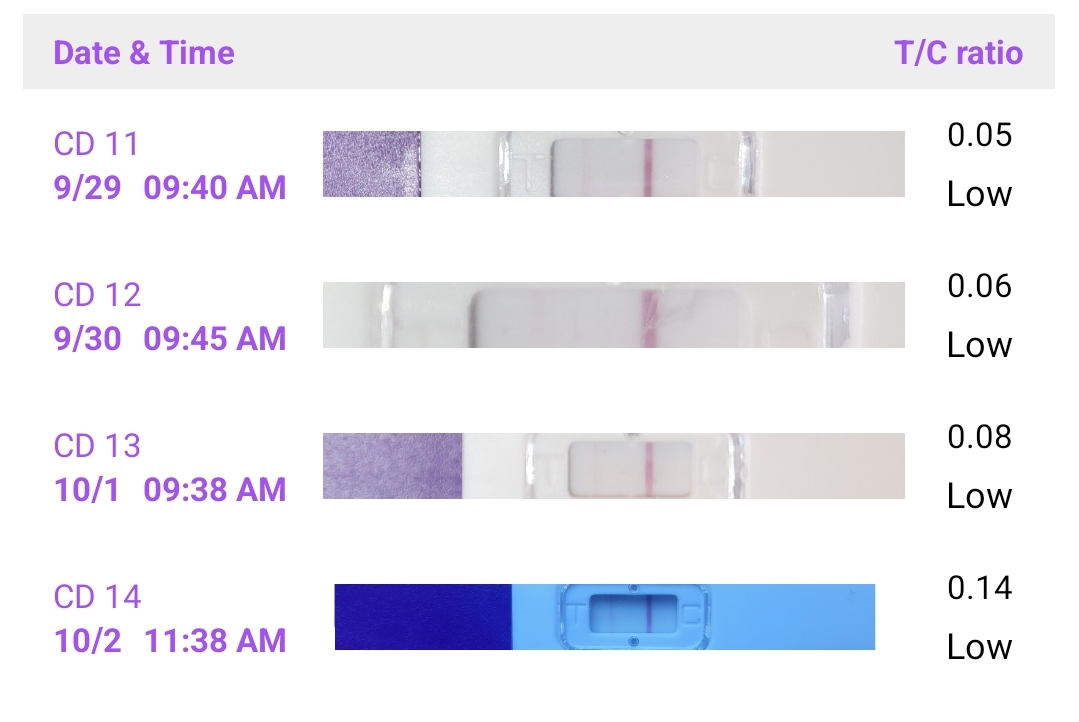This screenshot has width=1079, height=722.
Task: Select the CD 11 cycle day label
Action: tap(96, 144)
